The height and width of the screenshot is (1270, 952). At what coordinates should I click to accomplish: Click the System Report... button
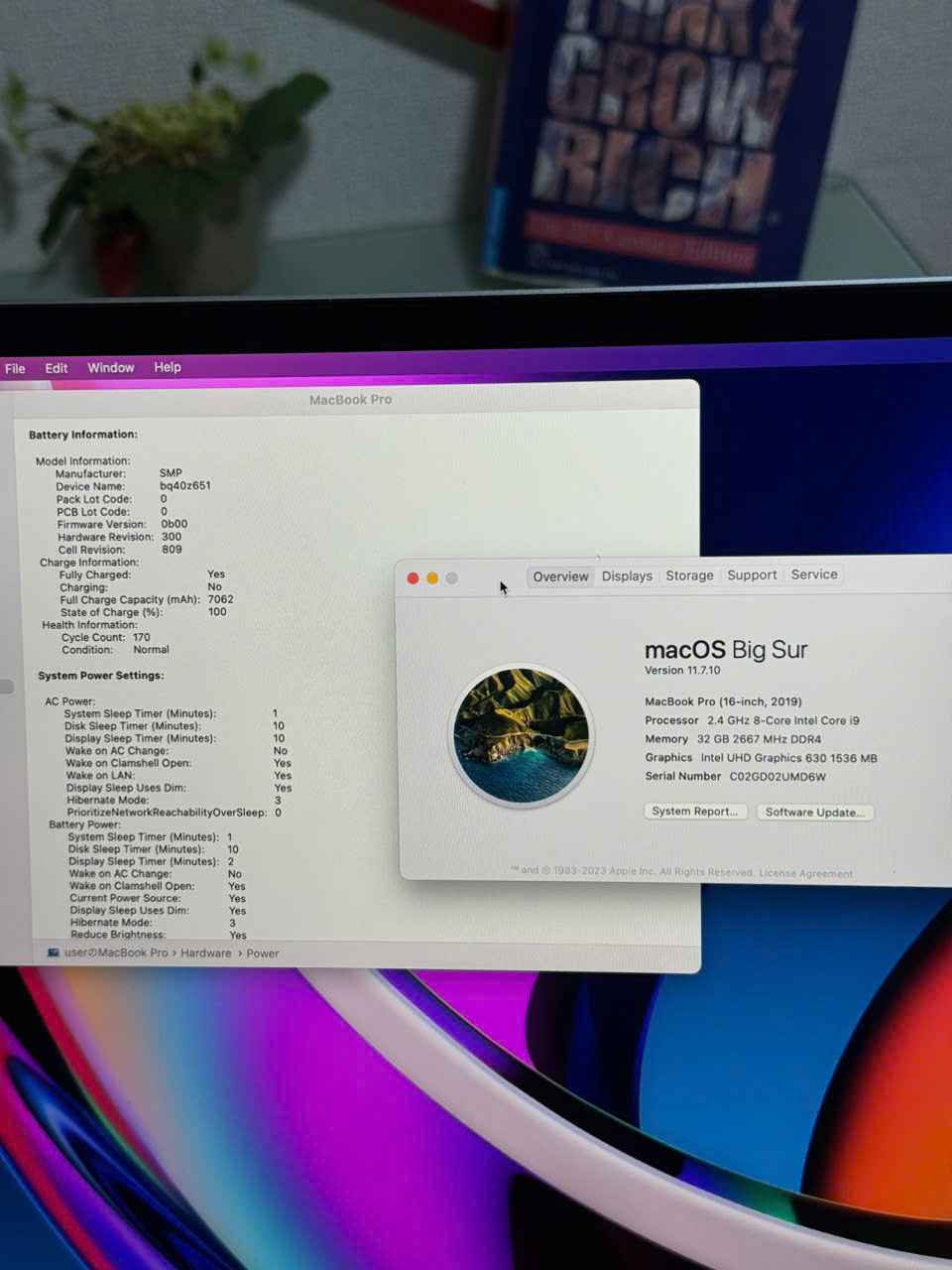point(694,812)
